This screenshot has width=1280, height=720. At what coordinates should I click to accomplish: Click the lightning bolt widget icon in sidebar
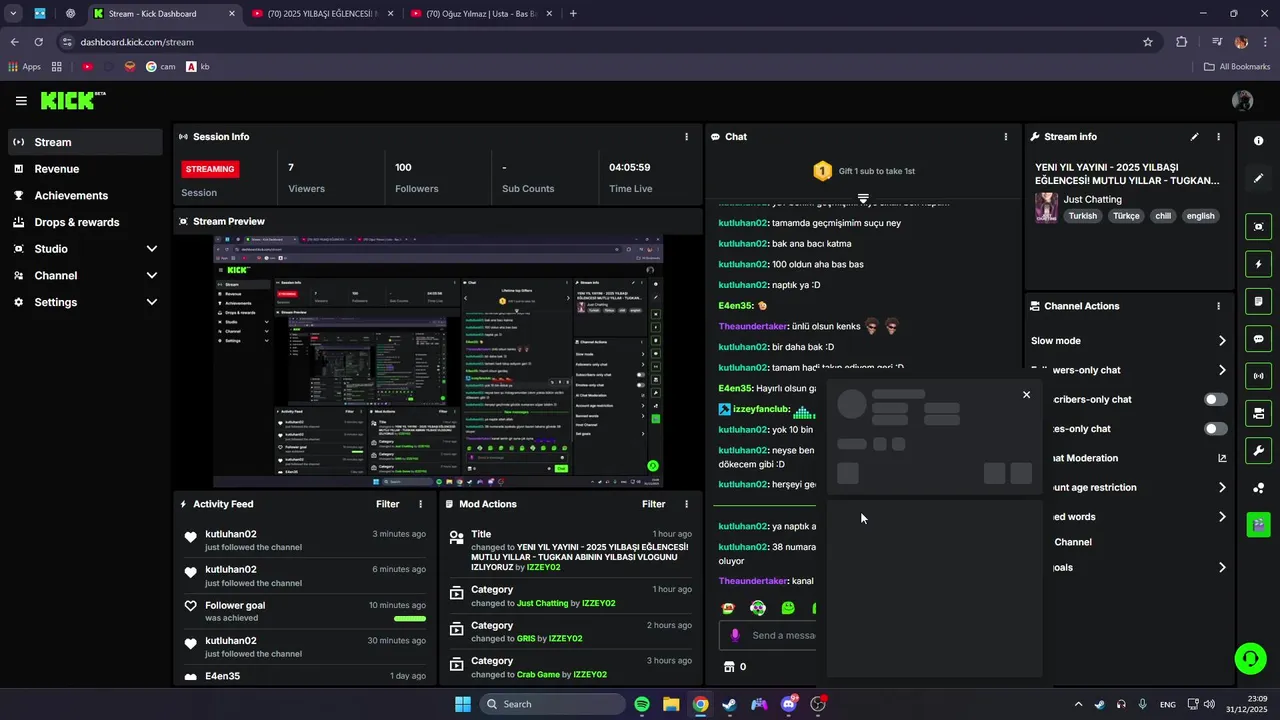point(1259,264)
